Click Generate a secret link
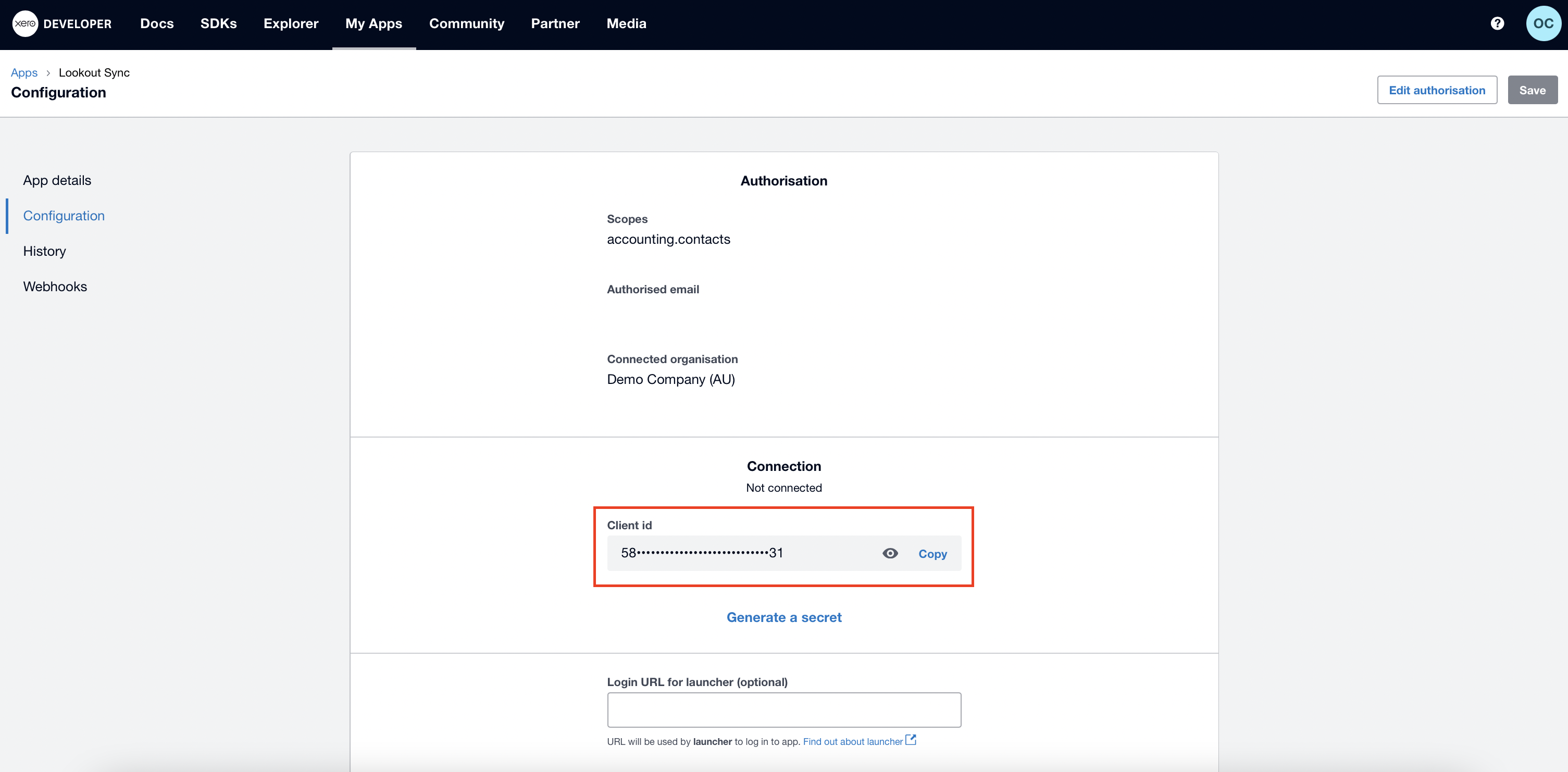 click(x=783, y=617)
